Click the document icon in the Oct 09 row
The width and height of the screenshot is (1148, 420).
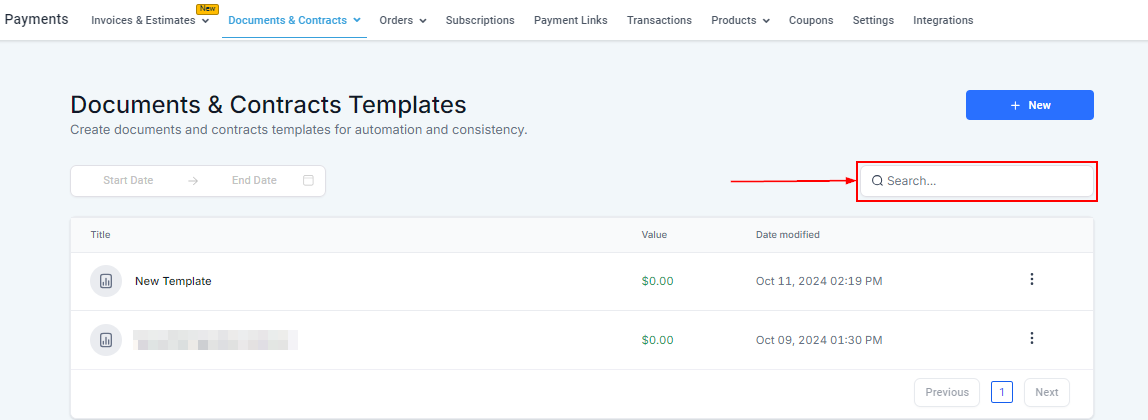106,340
